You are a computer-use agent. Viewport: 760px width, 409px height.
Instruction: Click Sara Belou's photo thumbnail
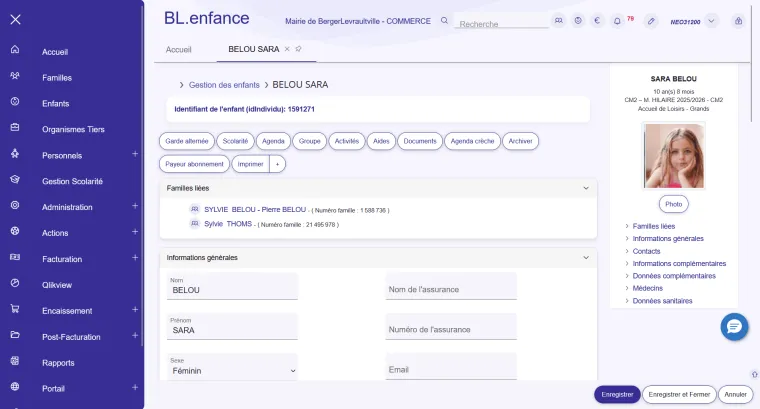(x=673, y=156)
